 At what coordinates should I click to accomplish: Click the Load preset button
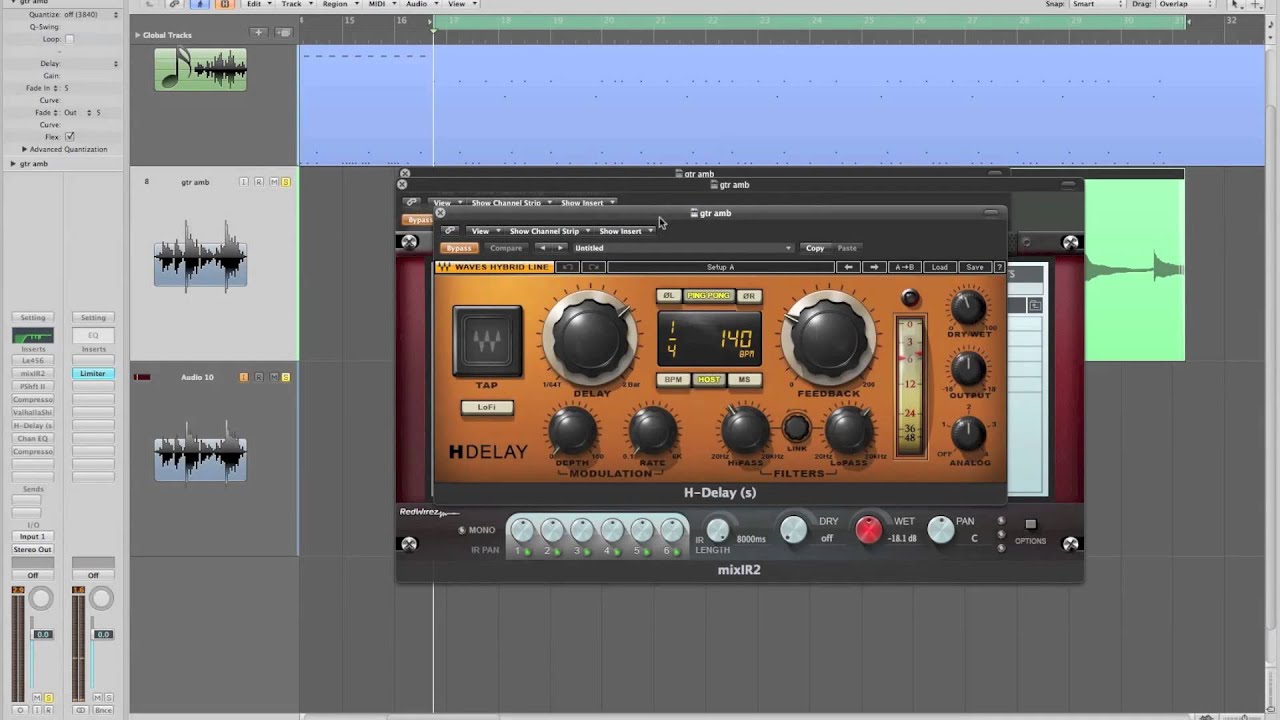[x=940, y=267]
